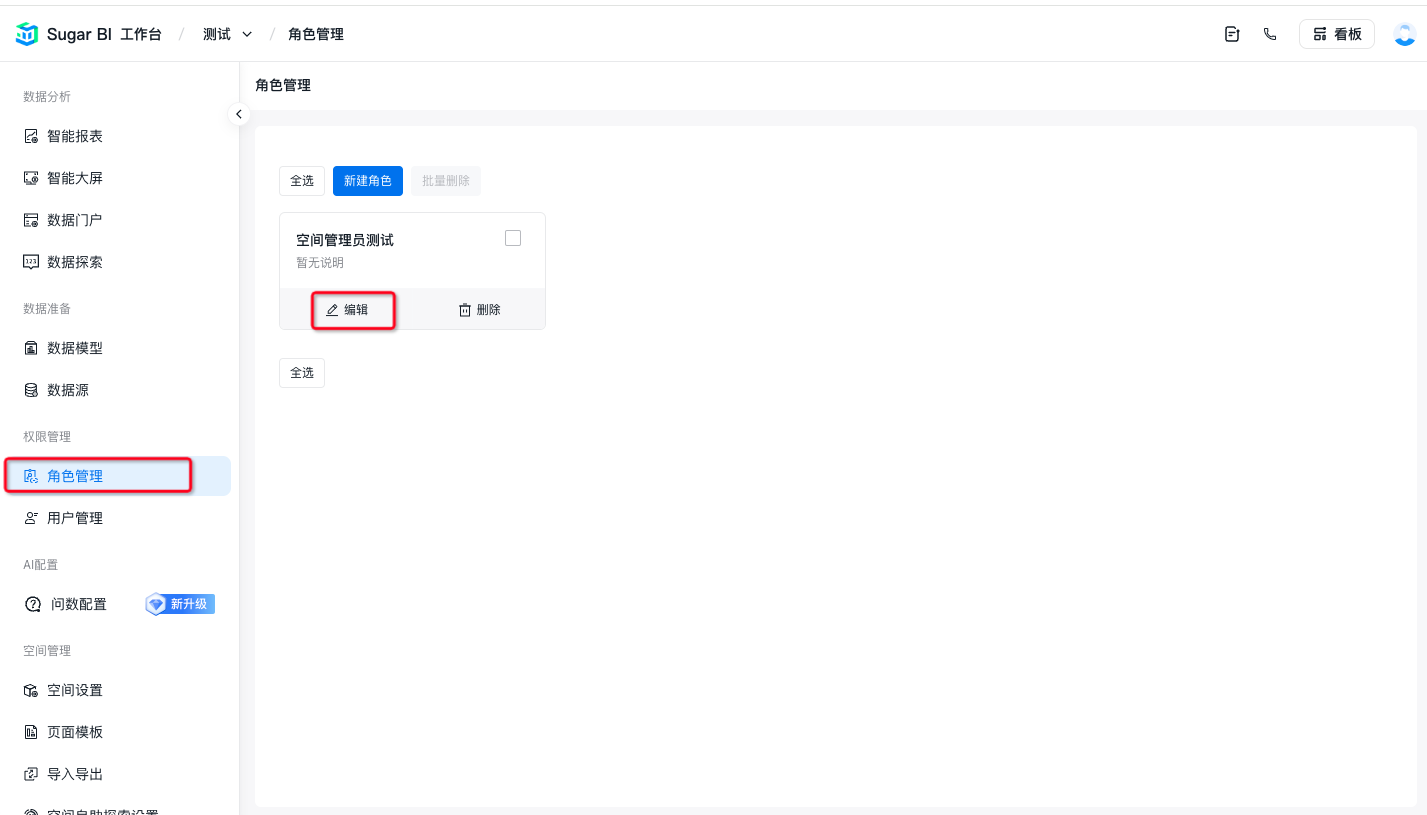Click the 页面模板 sidebar icon
Screen dimensions: 1427x815
coord(31,732)
